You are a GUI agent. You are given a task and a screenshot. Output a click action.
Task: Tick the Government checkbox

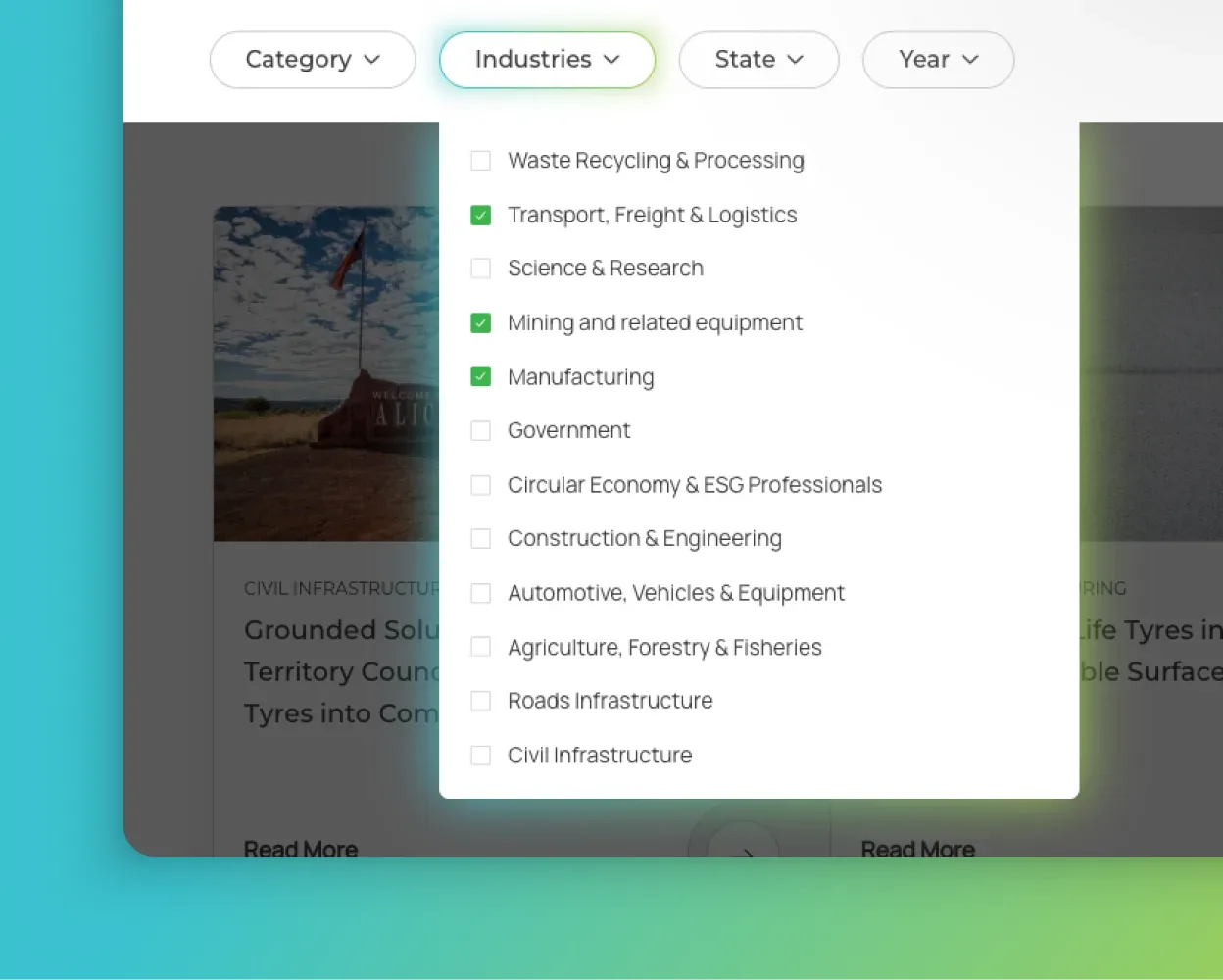click(480, 430)
